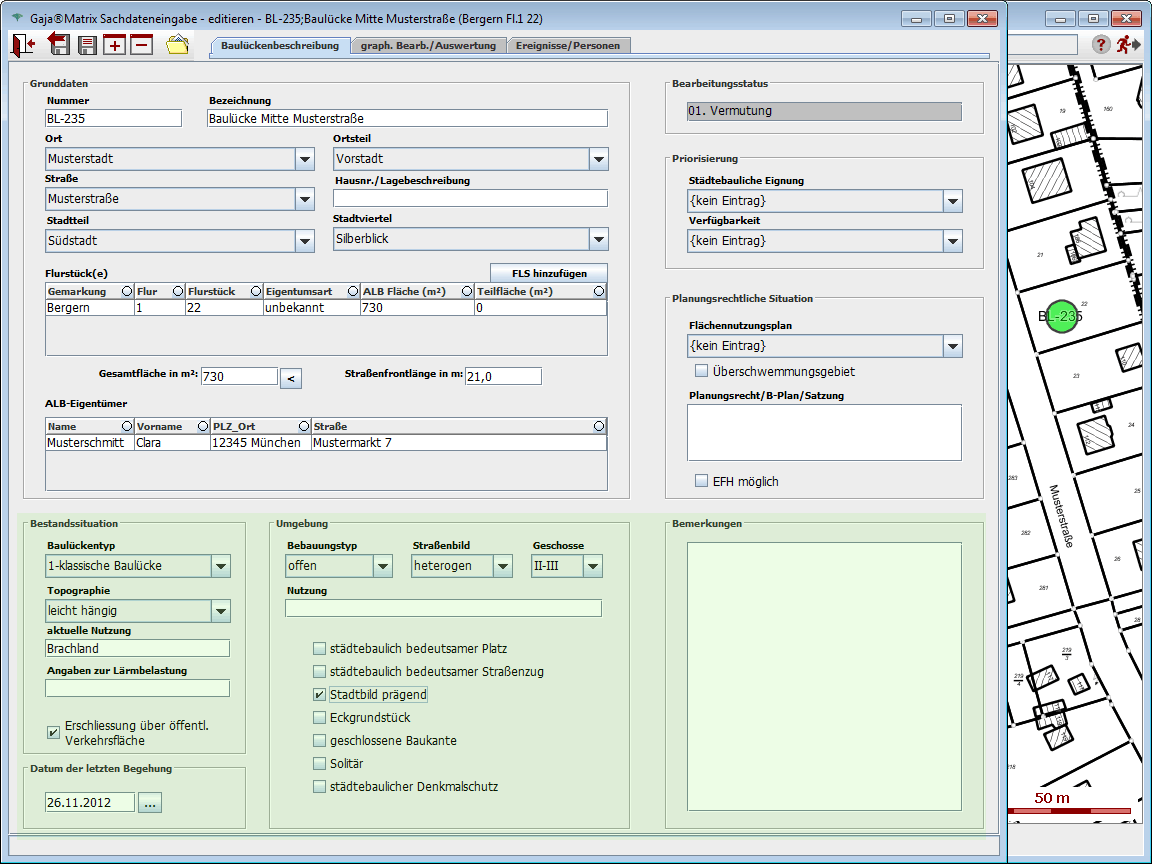Click the Bezeichnung text field
Screen dimensions: 1152x864
407,119
